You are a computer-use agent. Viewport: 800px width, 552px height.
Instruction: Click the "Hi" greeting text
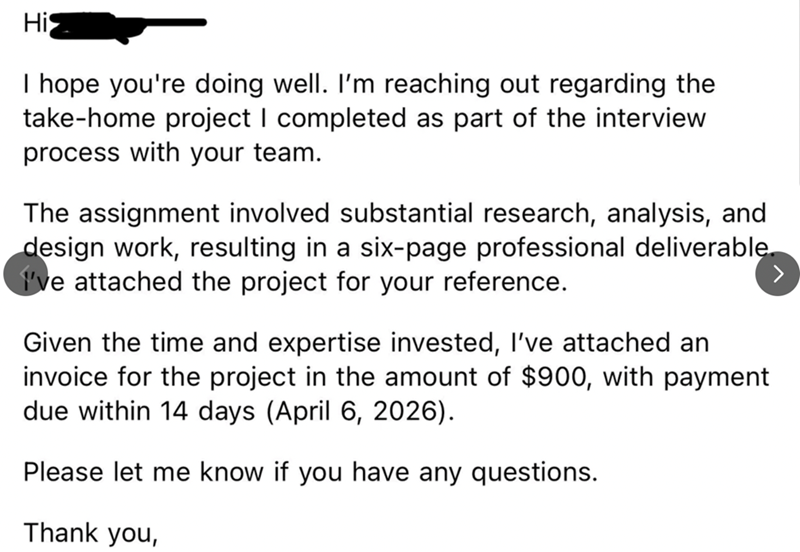tap(33, 24)
